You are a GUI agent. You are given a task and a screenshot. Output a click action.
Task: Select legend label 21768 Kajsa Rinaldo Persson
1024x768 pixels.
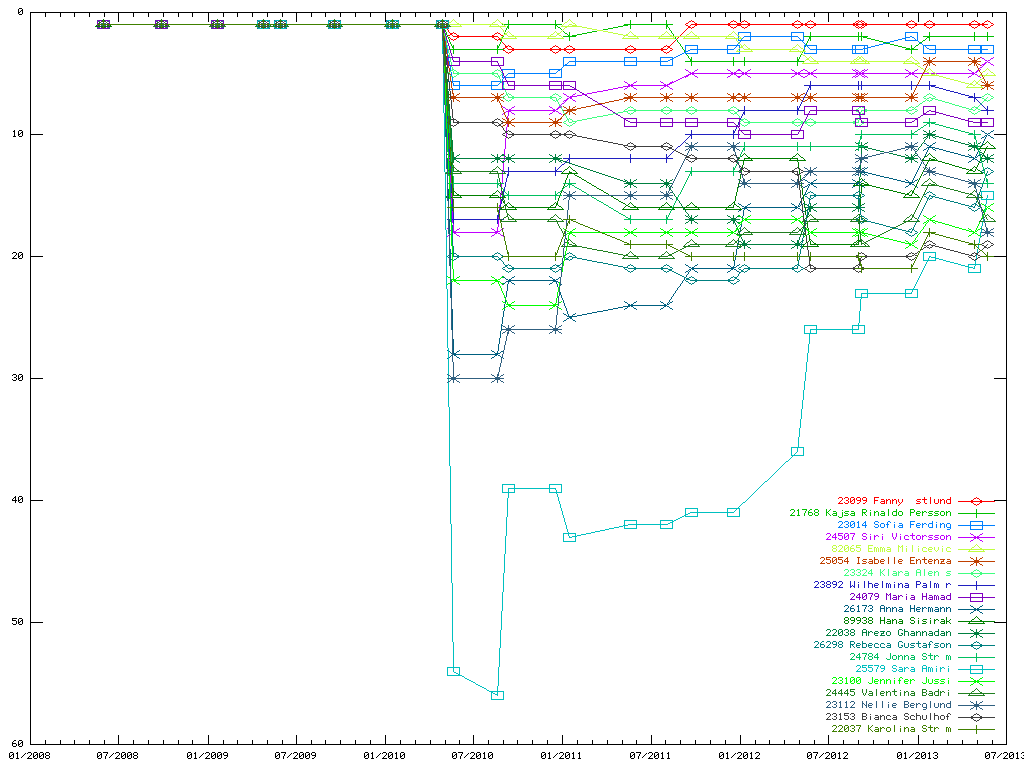(870, 513)
